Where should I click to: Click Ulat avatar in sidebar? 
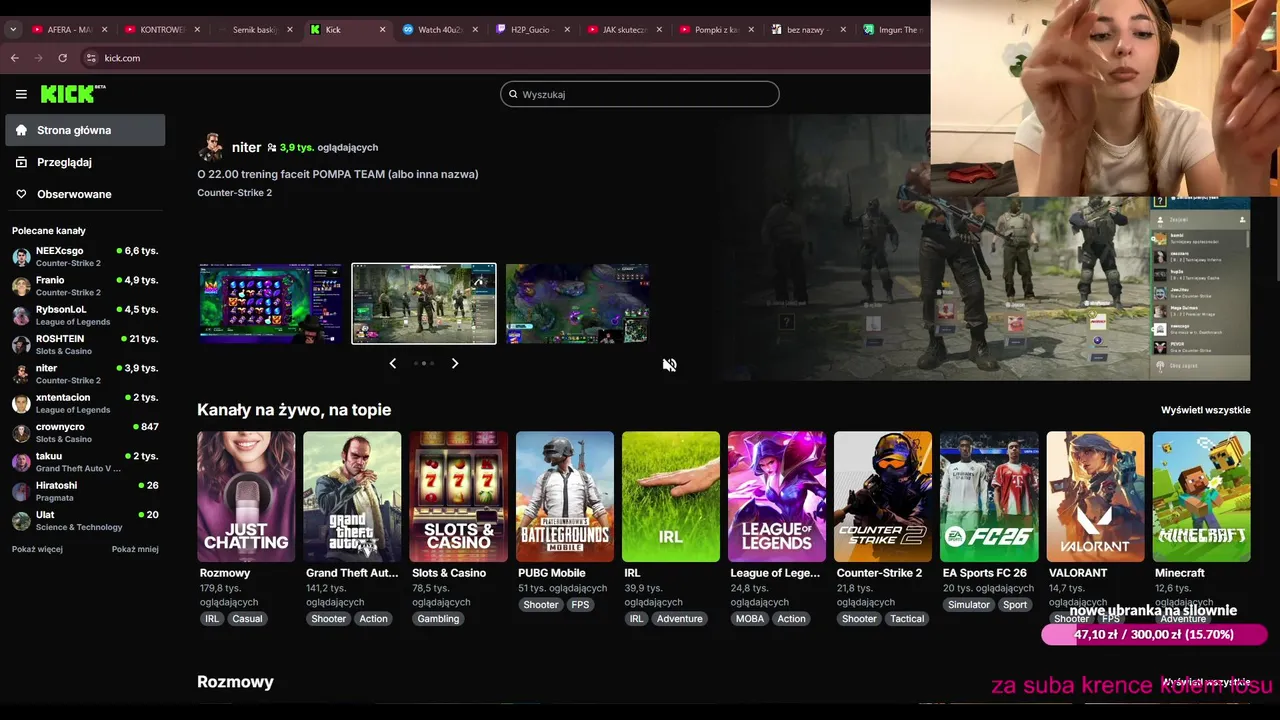(21, 521)
